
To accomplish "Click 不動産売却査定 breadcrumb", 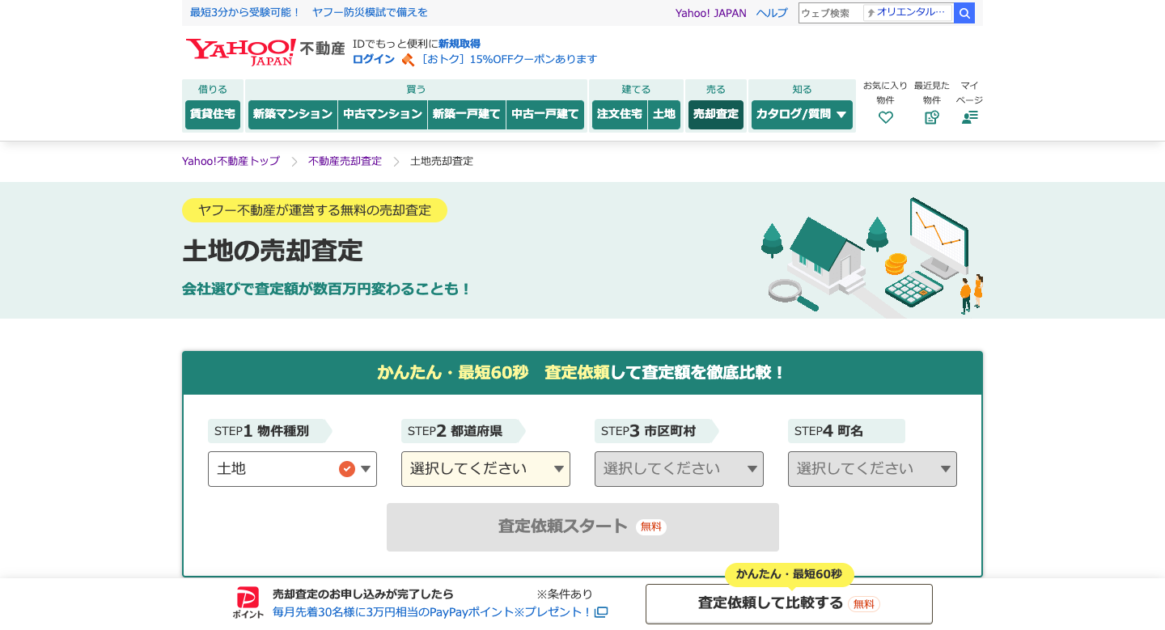I will tap(345, 161).
